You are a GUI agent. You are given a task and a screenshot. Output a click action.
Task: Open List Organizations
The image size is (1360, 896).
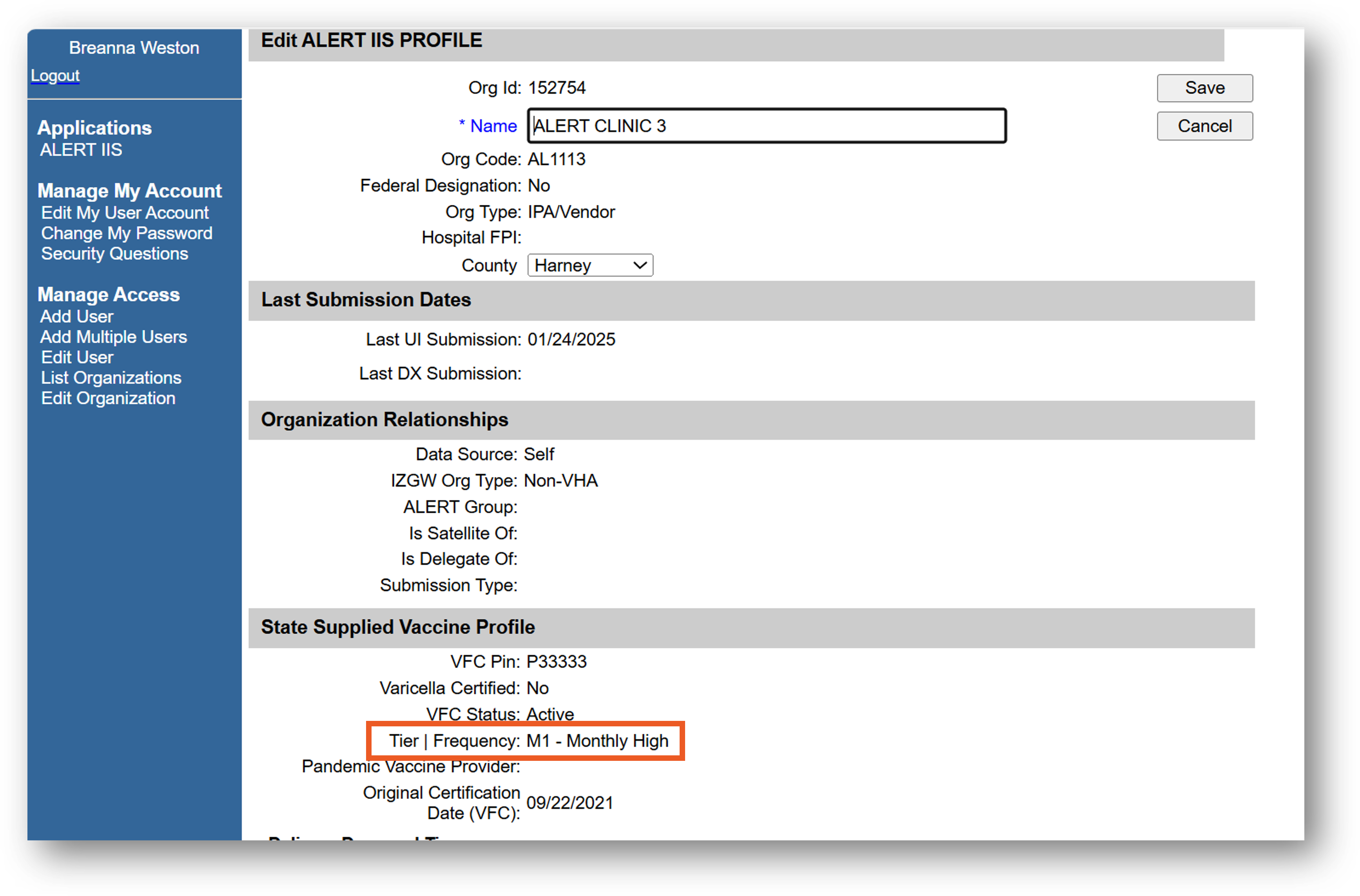tap(111, 378)
